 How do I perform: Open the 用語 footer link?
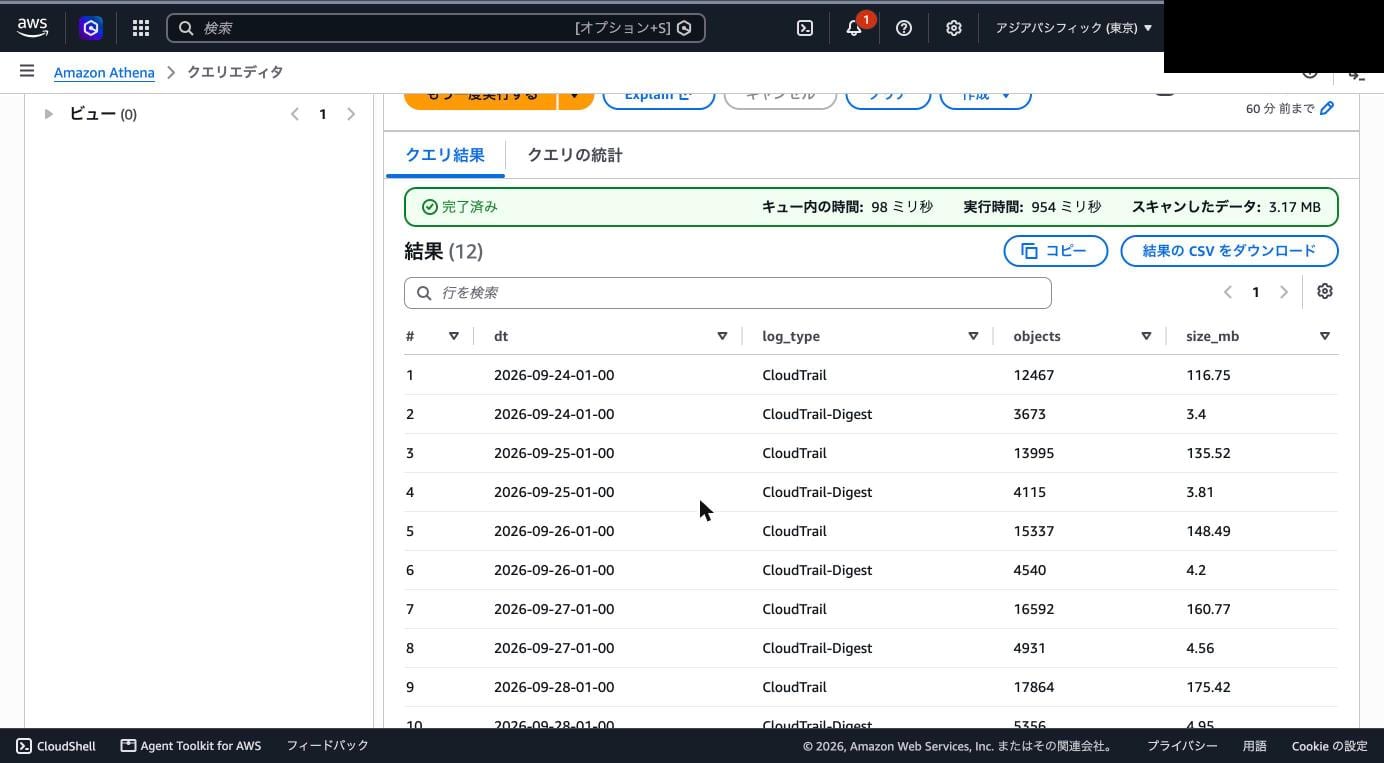(1254, 746)
